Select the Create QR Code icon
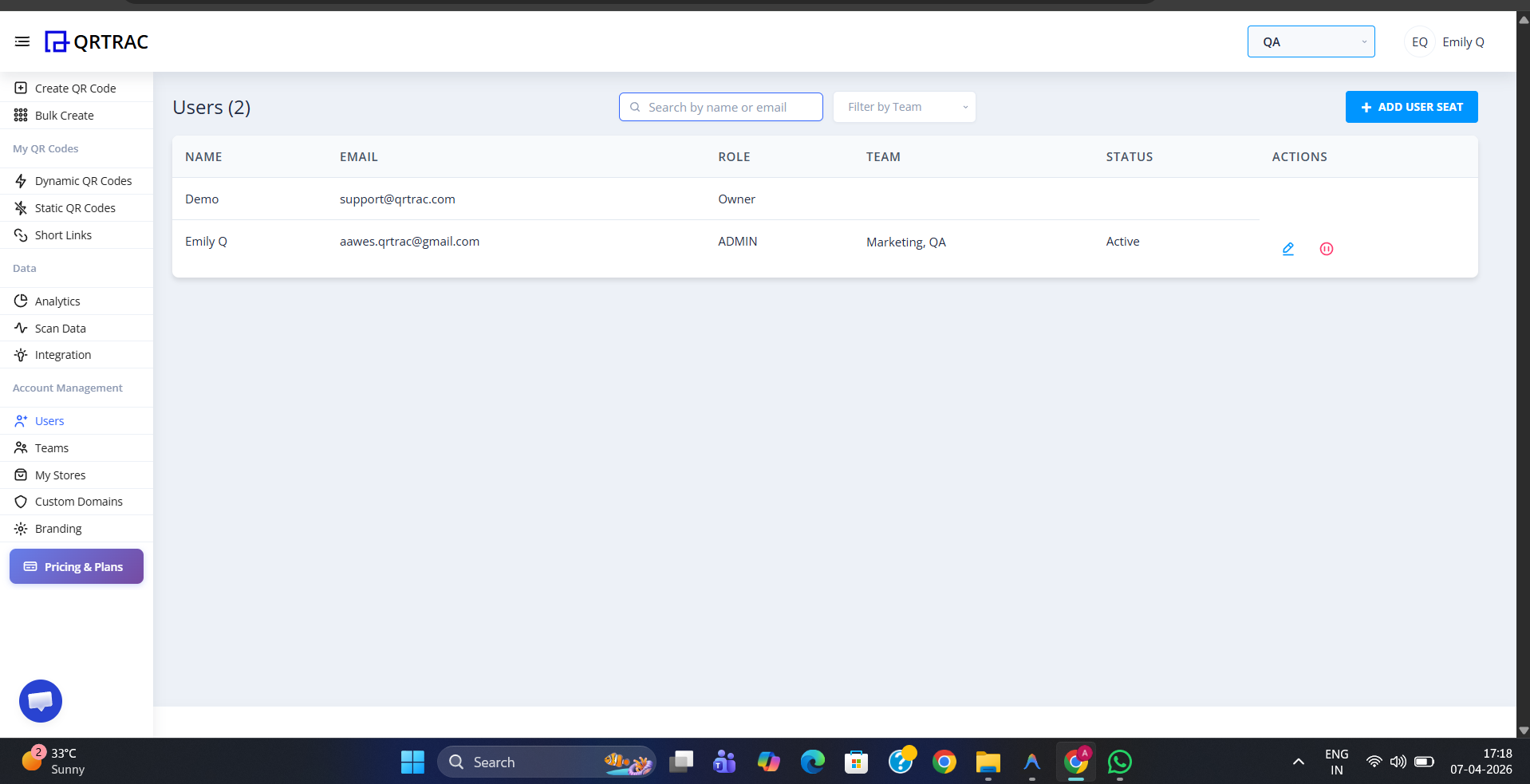Screen dimensions: 1530x784 [20, 88]
